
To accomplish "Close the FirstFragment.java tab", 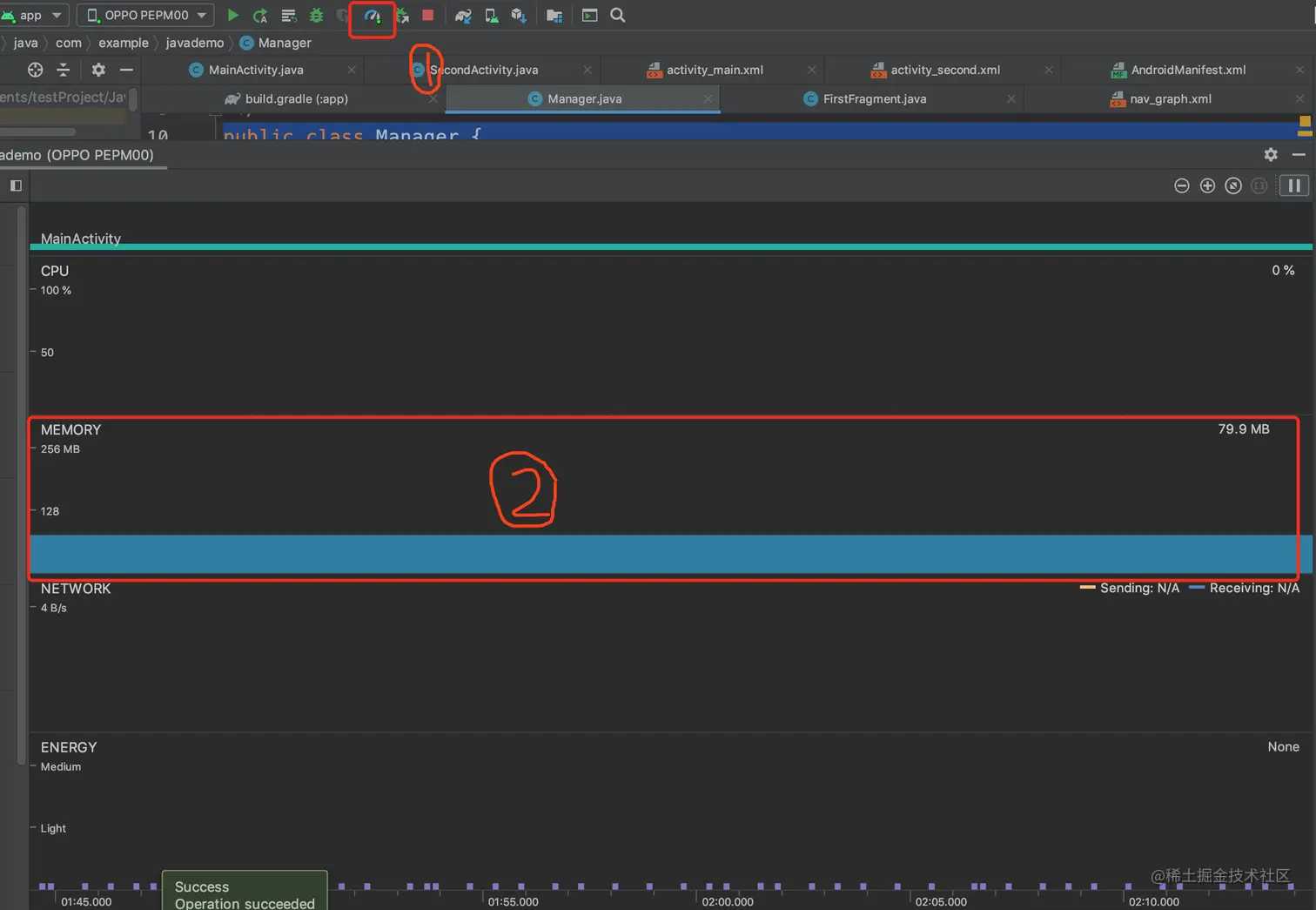I will (x=1011, y=98).
